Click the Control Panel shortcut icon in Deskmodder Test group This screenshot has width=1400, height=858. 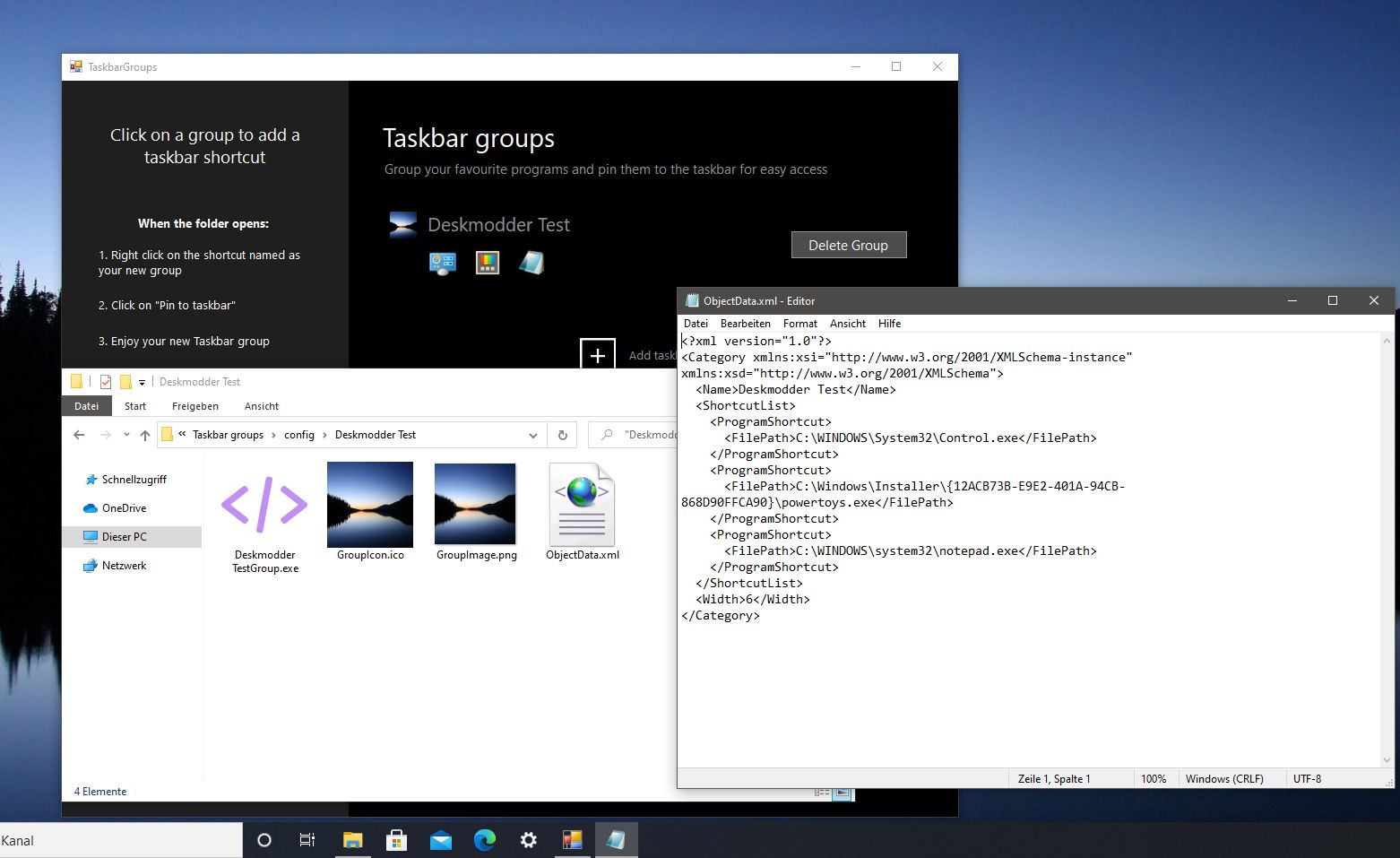(443, 263)
